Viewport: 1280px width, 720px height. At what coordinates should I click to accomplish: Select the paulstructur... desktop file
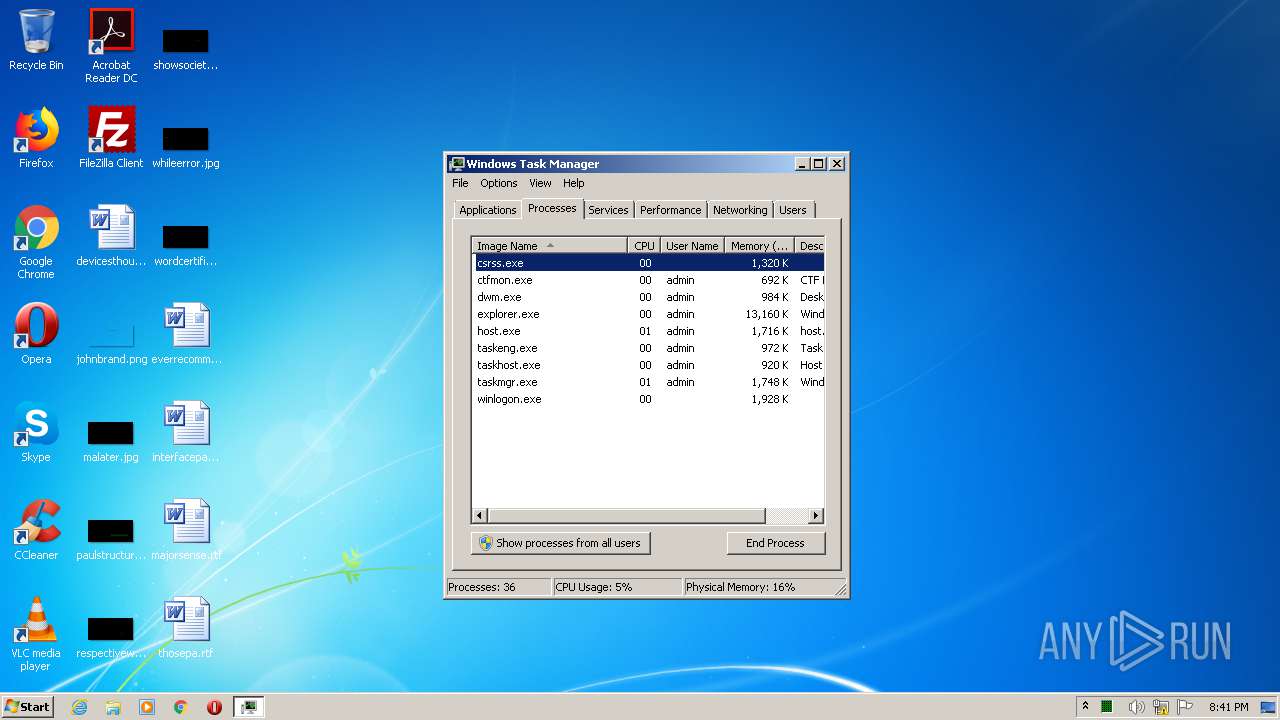click(111, 538)
